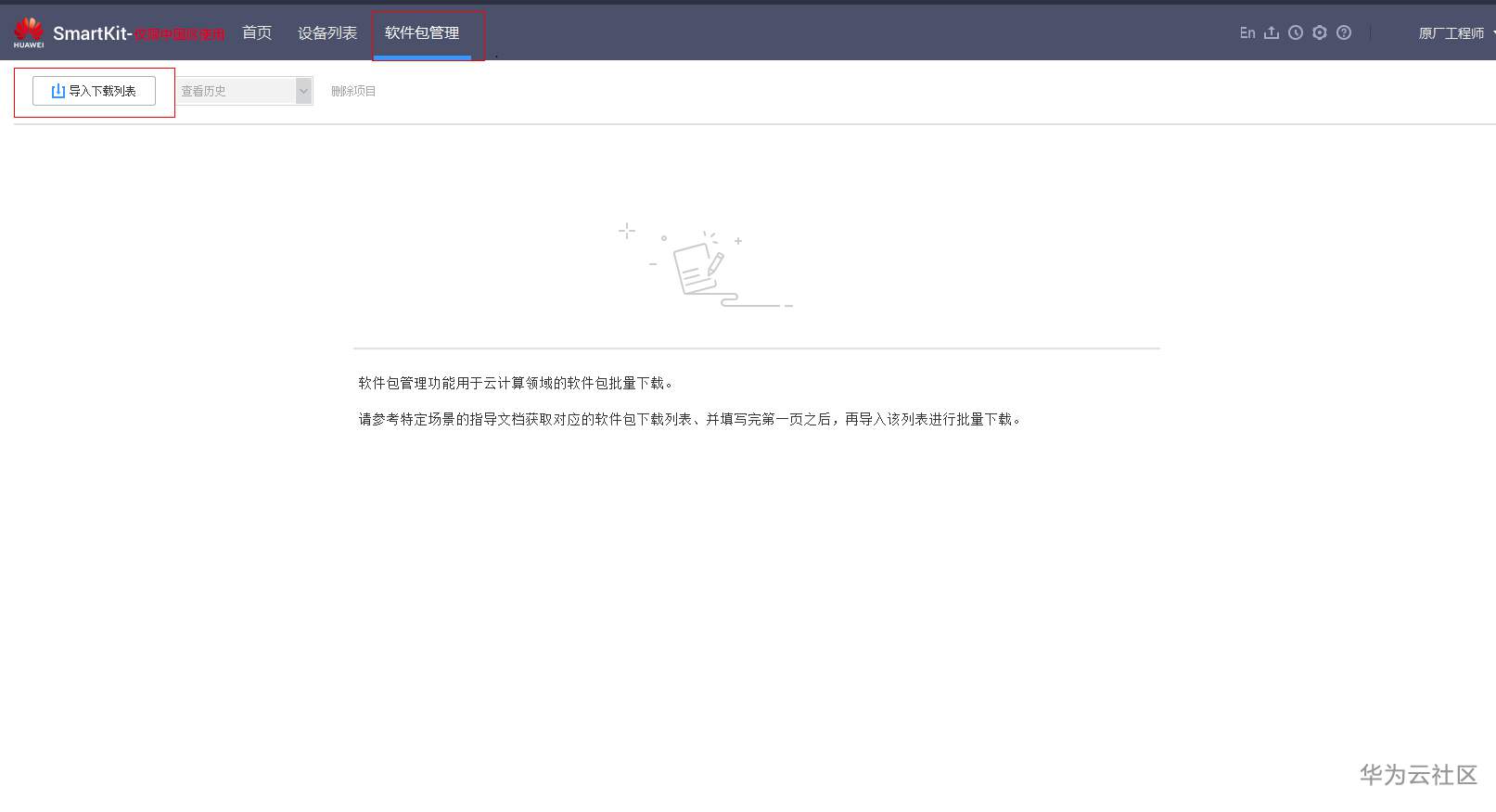1496x812 pixels.
Task: Click the 导入下载列表 button
Action: pyautogui.click(x=94, y=91)
